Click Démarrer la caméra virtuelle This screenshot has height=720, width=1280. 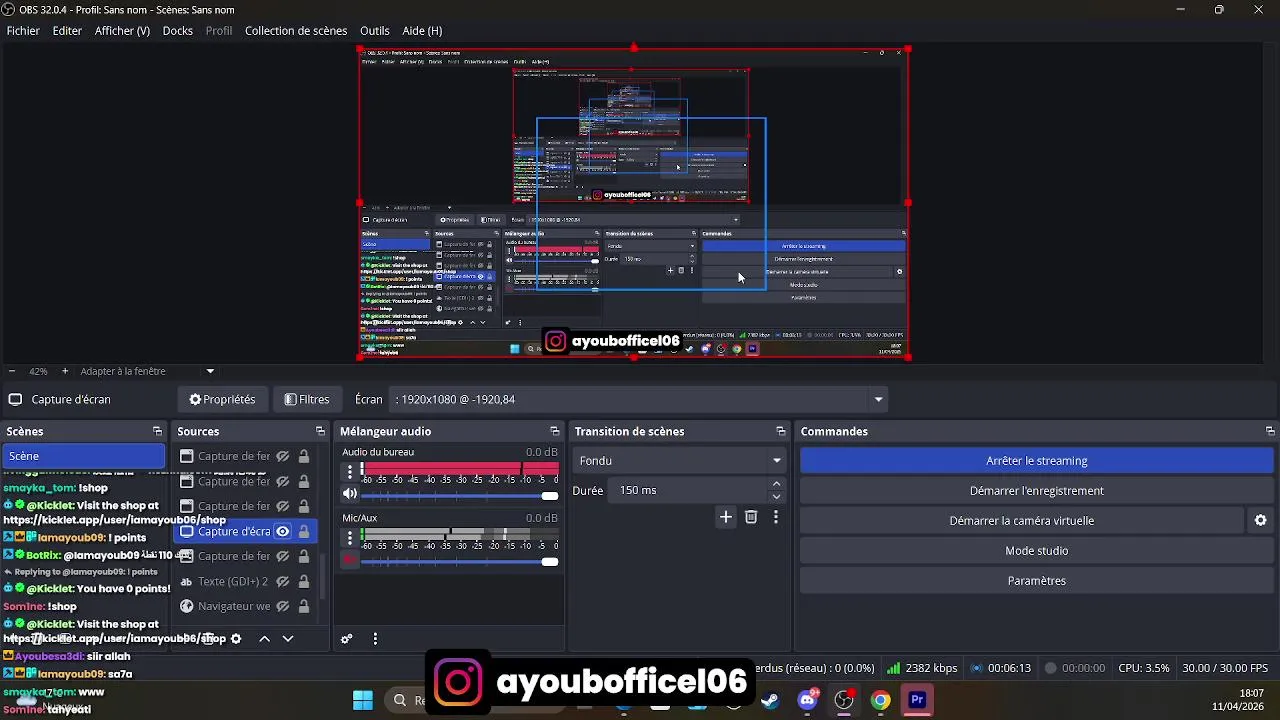coord(1021,520)
